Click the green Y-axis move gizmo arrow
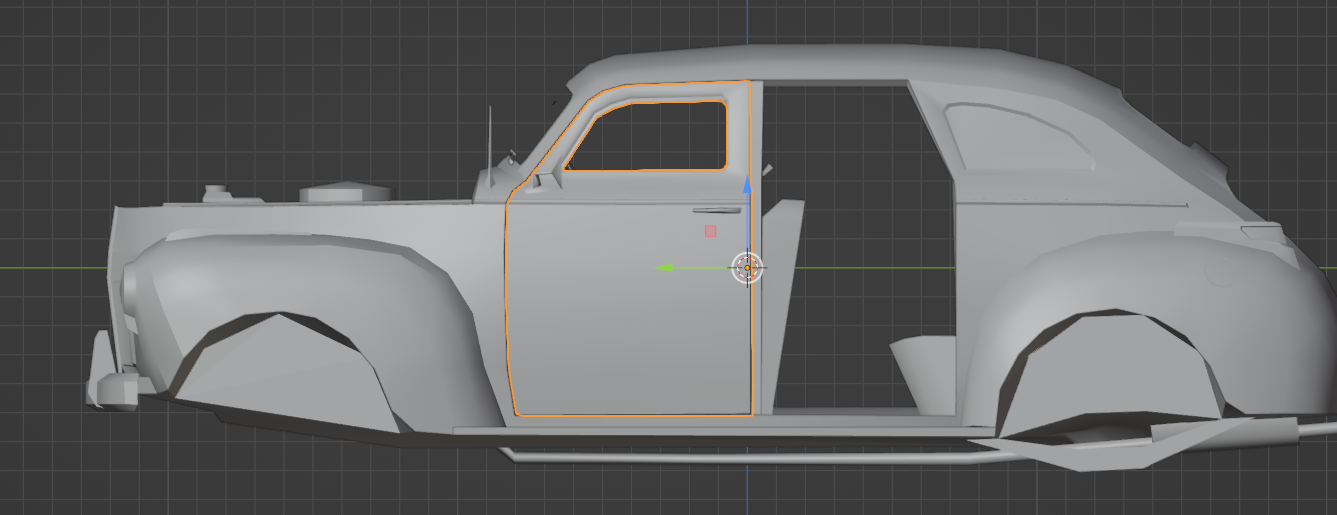 (x=663, y=268)
